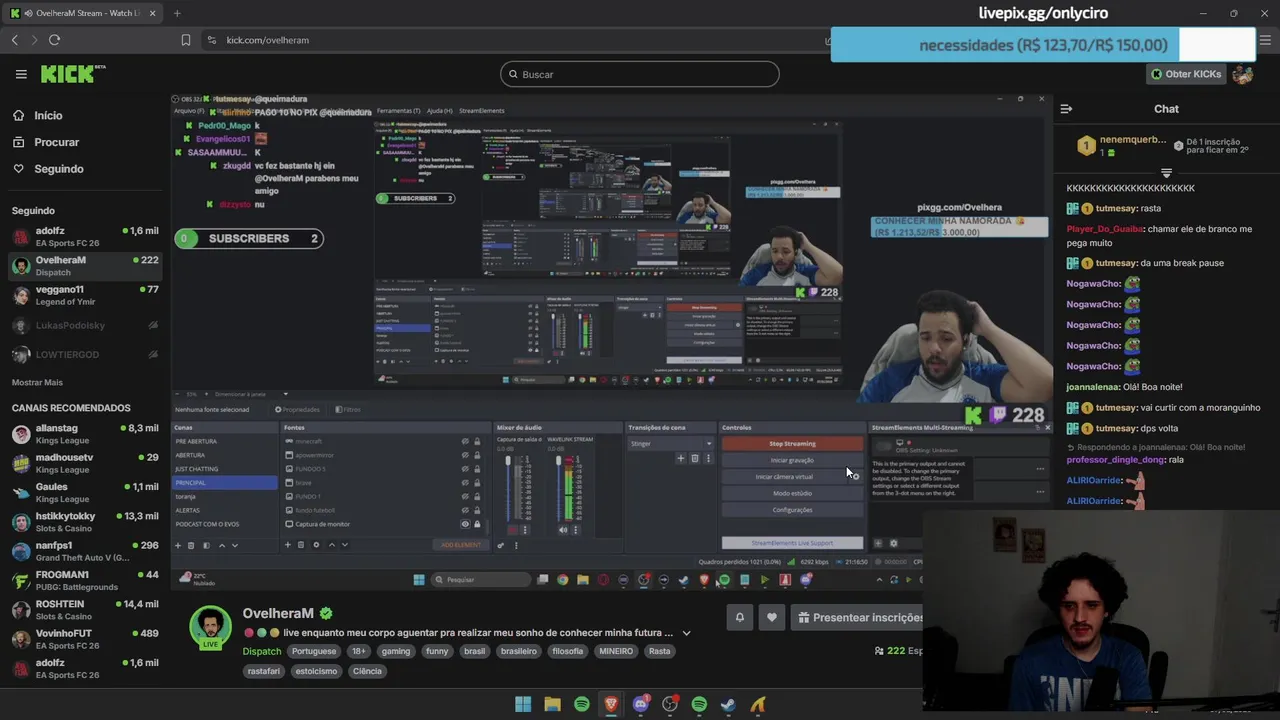Open Seguindo in Kick sidebar

point(48,169)
